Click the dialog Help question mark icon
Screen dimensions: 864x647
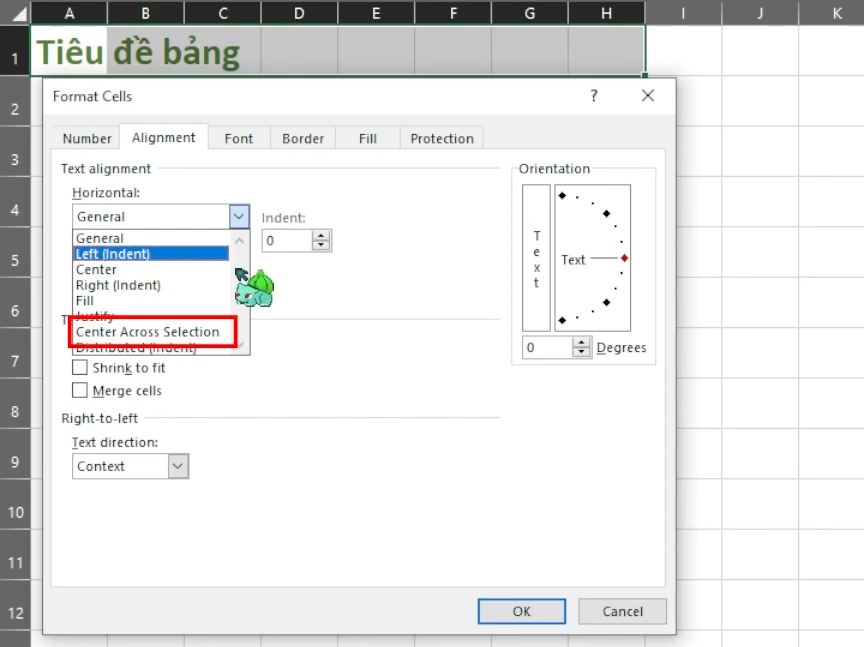(593, 96)
